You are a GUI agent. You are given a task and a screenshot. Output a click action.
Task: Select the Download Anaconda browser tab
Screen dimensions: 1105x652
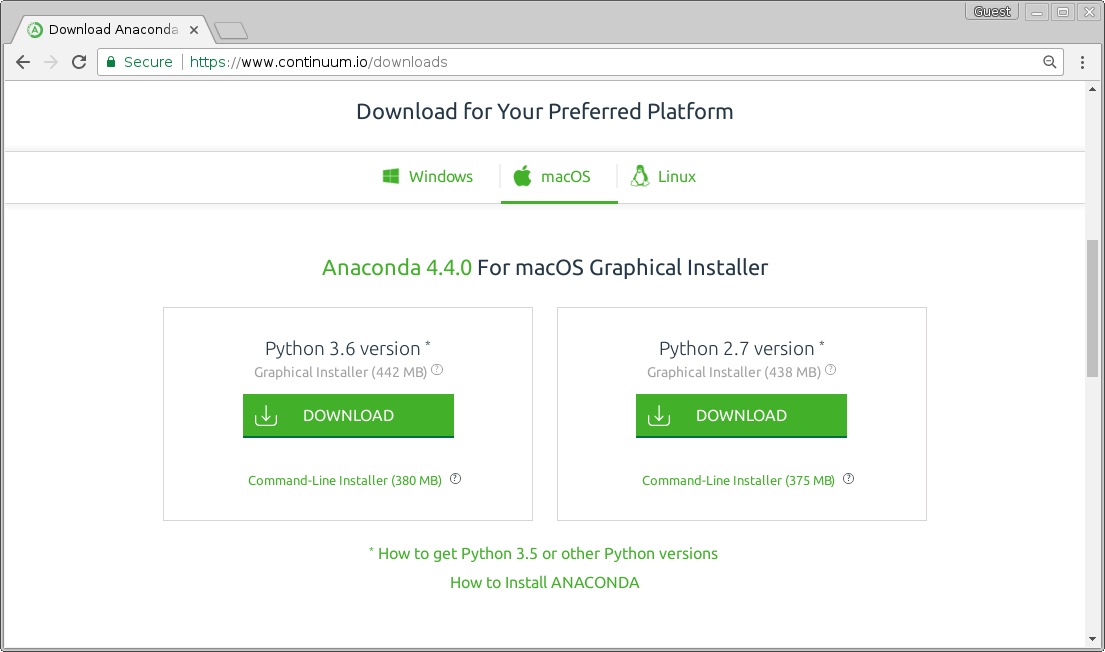[x=110, y=29]
